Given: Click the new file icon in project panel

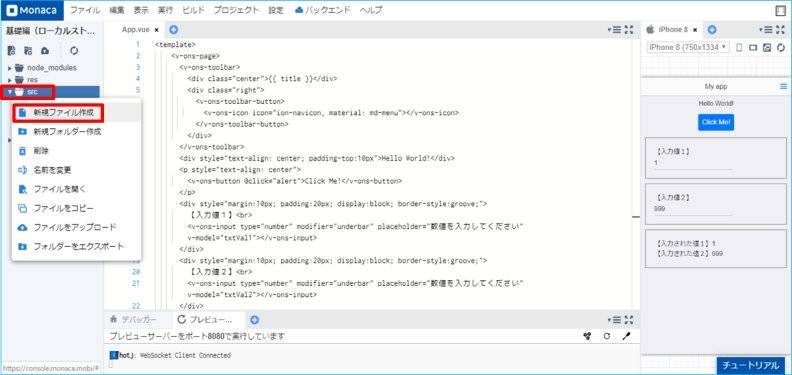Looking at the screenshot, I should (x=12, y=51).
